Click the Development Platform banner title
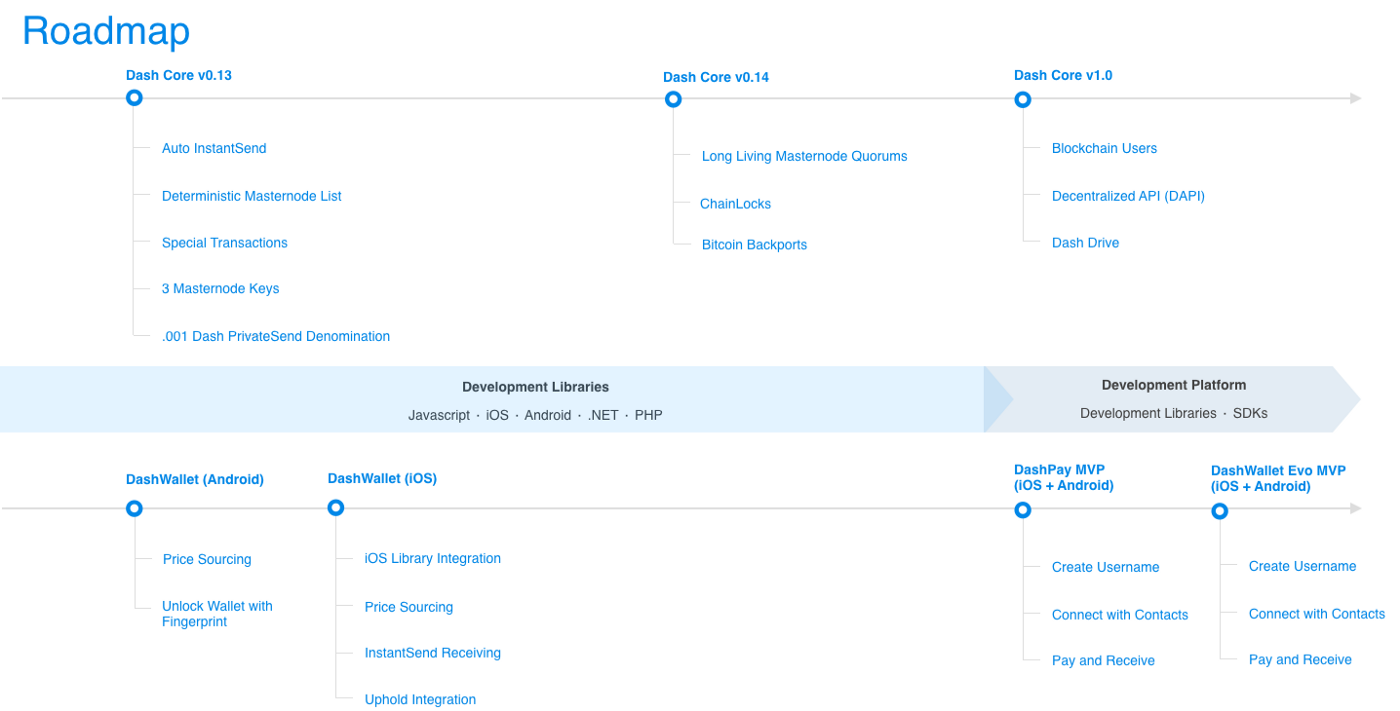This screenshot has height=711, width=1400. tap(1174, 385)
